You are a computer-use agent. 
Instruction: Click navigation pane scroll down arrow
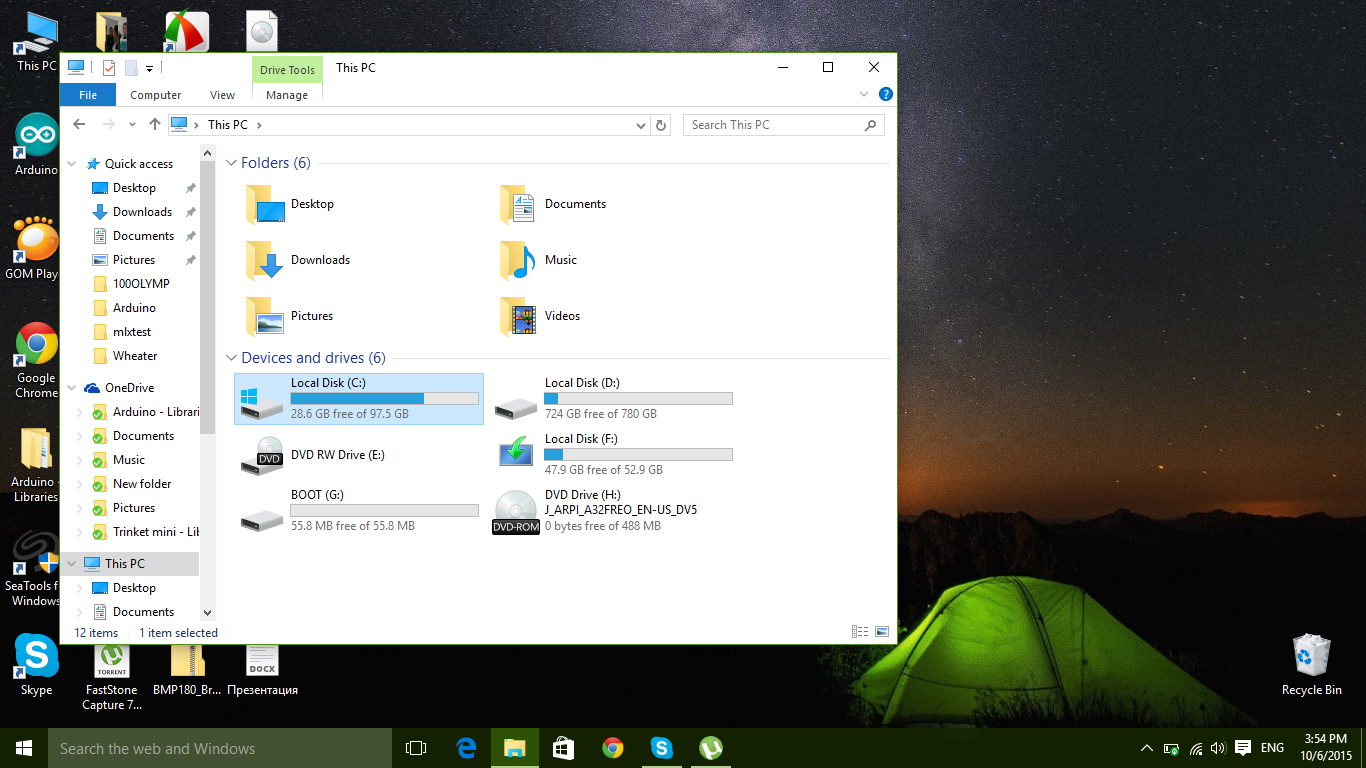(x=207, y=612)
